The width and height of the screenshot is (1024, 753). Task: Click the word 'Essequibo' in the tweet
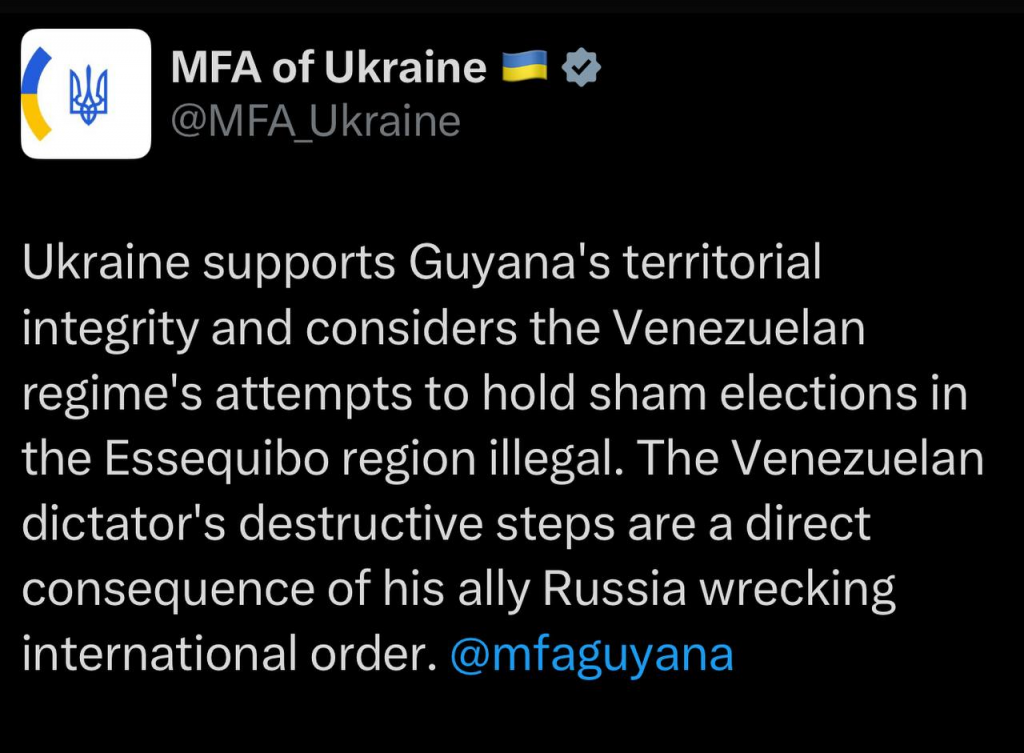point(216,458)
